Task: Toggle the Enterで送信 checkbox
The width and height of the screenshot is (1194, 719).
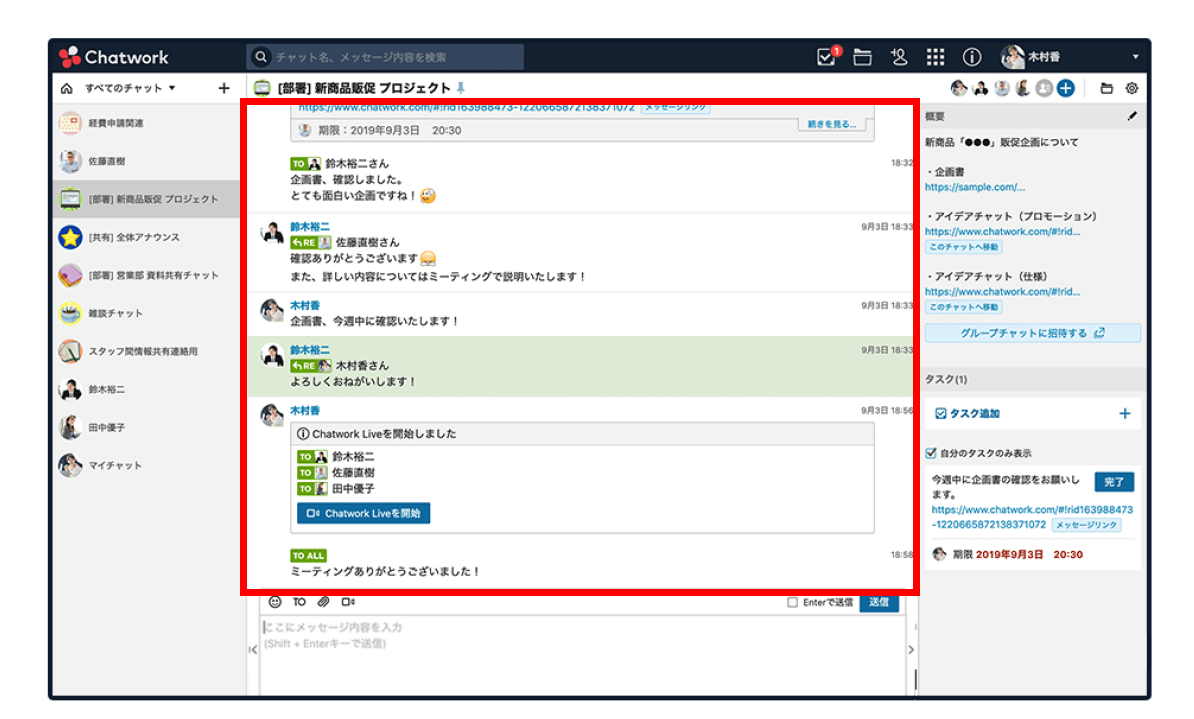Action: pos(792,603)
